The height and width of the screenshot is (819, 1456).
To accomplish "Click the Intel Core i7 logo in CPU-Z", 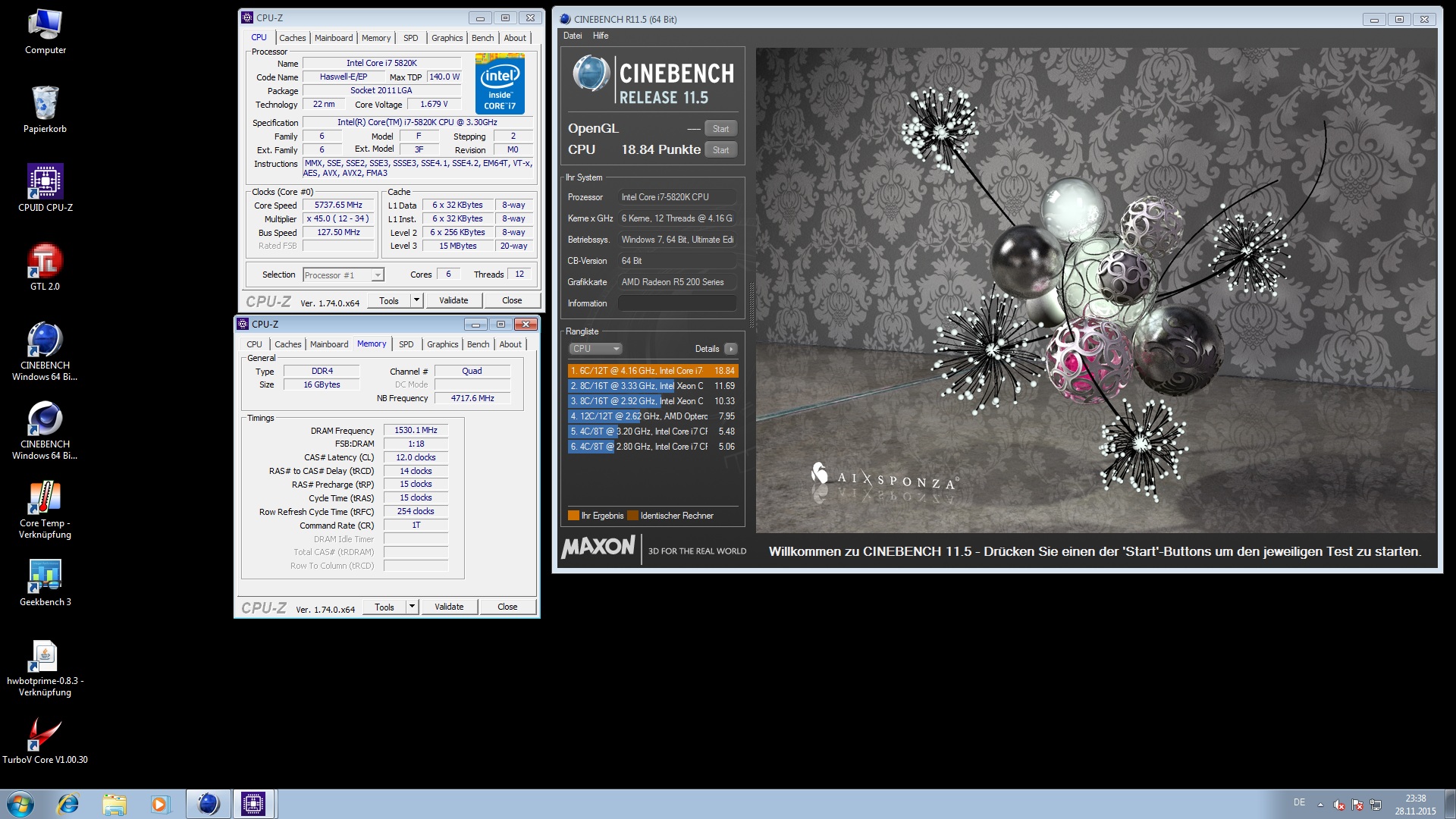I will click(500, 83).
